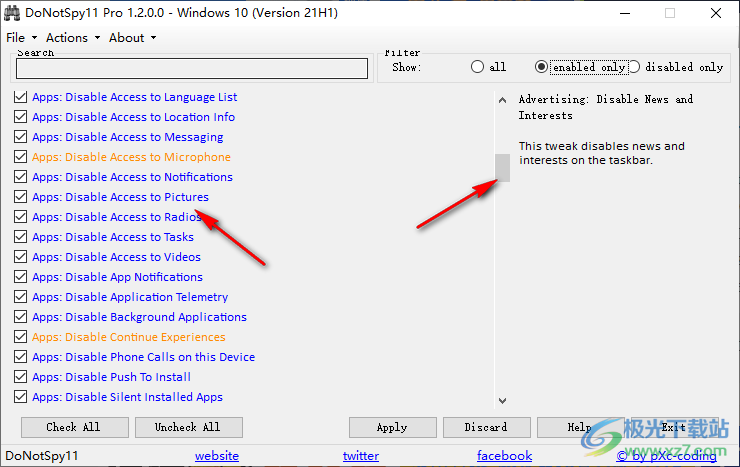Select 'Apps: Disable Application Telemetry' text
The height and width of the screenshot is (467, 740).
coord(130,297)
